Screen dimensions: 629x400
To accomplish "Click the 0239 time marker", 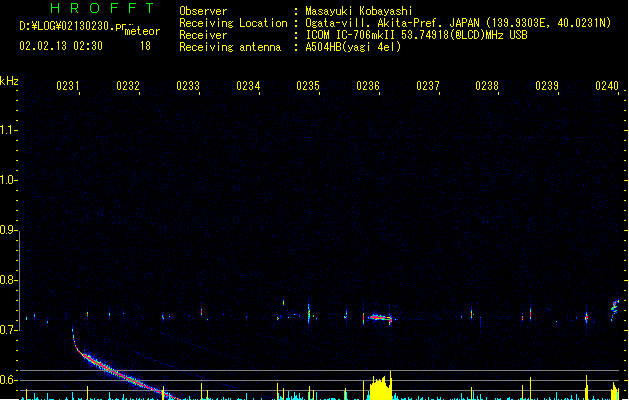I will pyautogui.click(x=547, y=86).
